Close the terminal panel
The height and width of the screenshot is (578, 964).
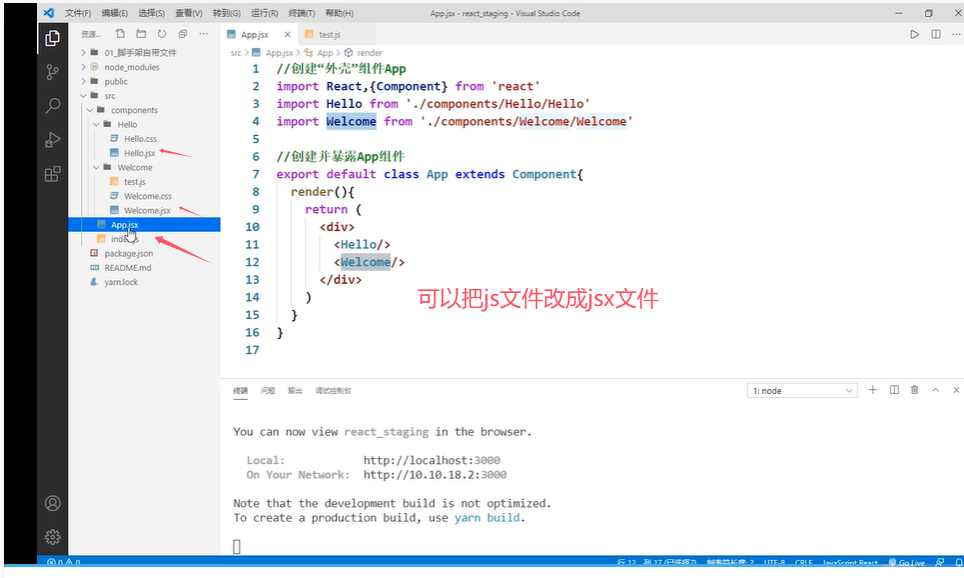[956, 390]
